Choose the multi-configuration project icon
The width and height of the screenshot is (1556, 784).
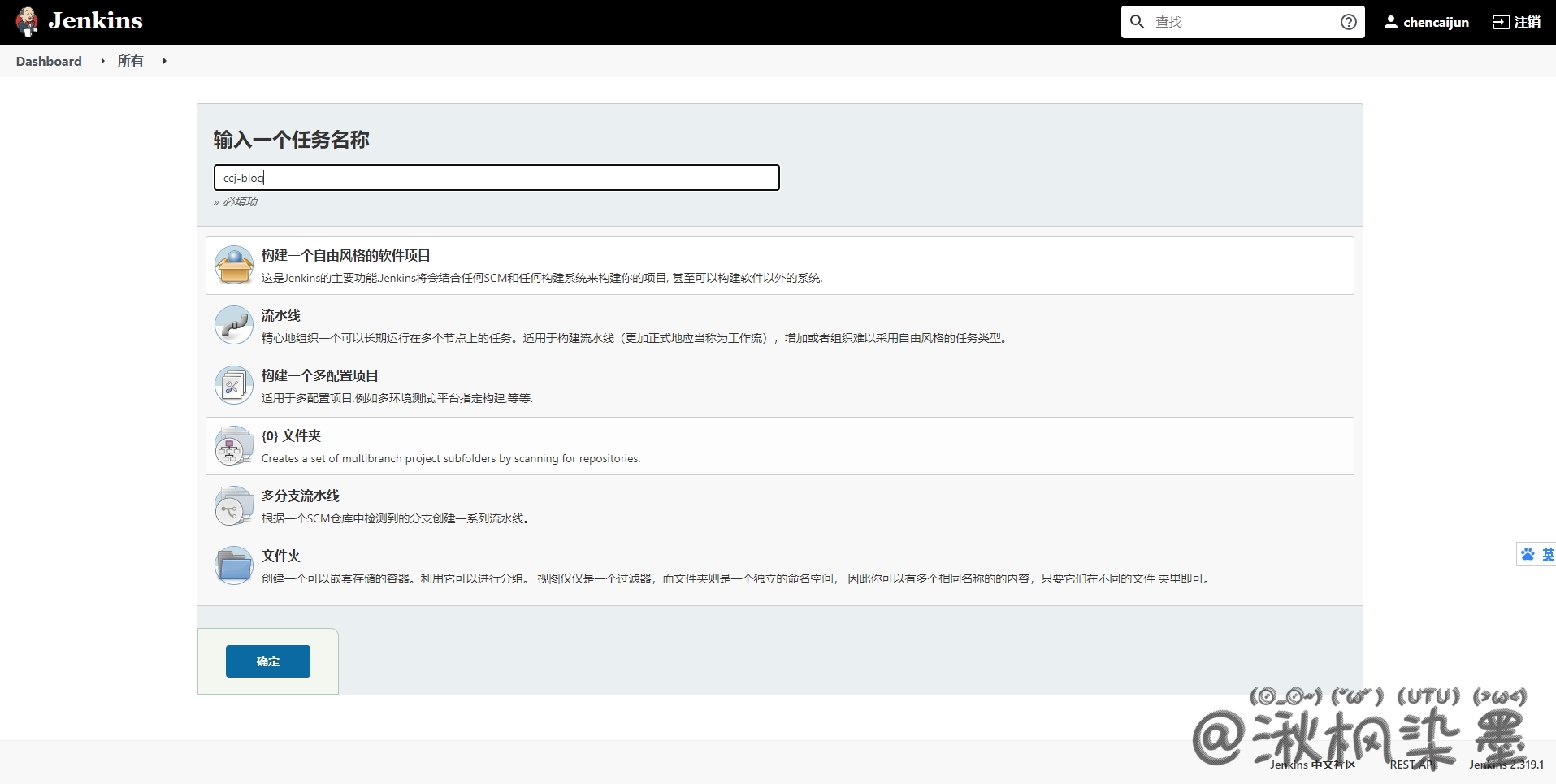click(x=234, y=386)
